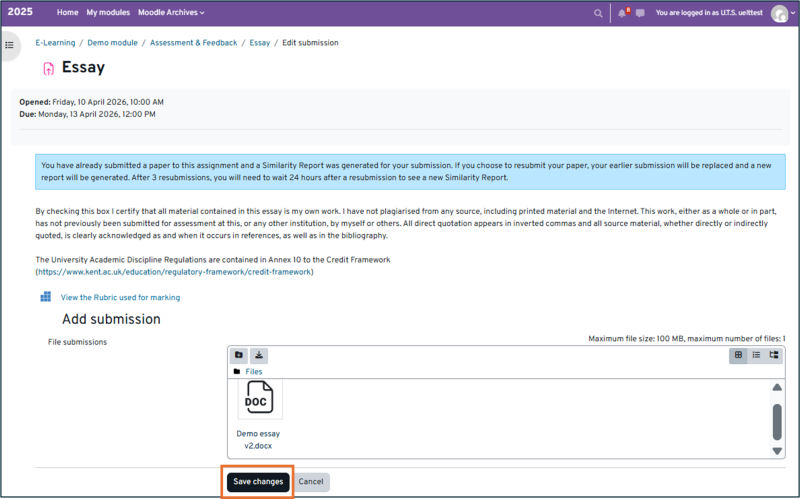Create folder in file picker

click(239, 355)
